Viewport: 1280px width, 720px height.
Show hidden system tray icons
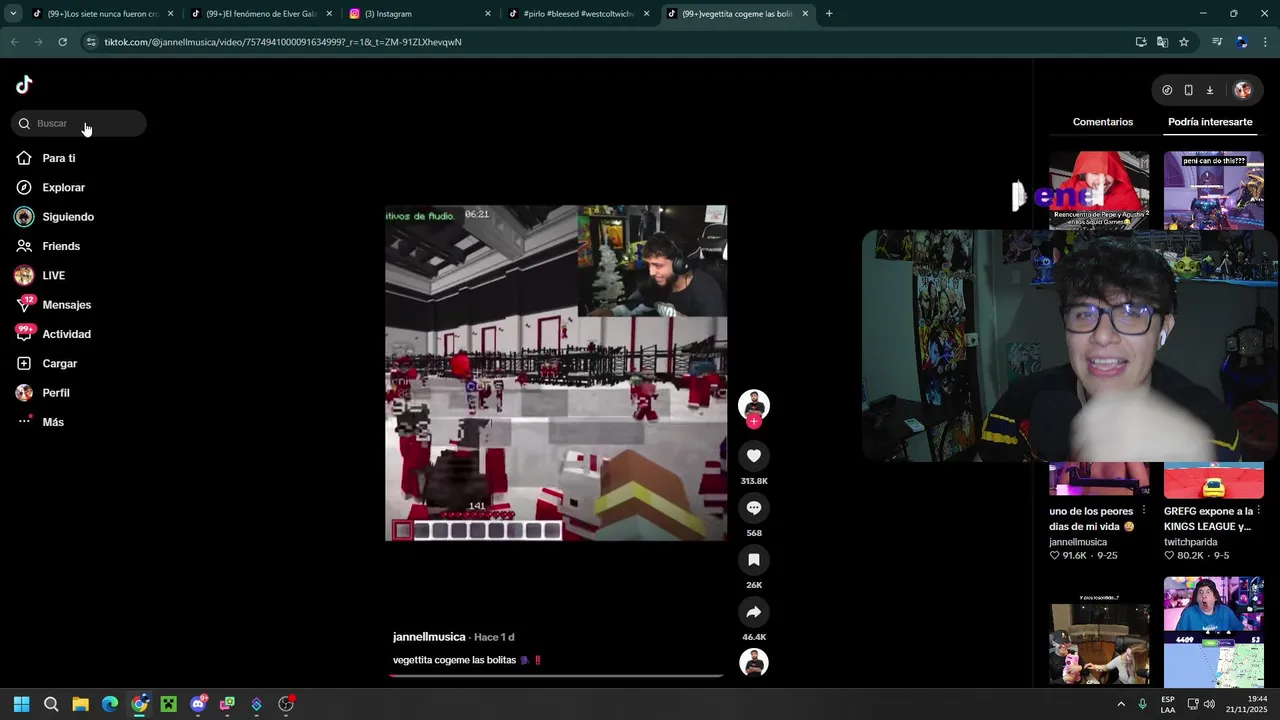point(1121,704)
